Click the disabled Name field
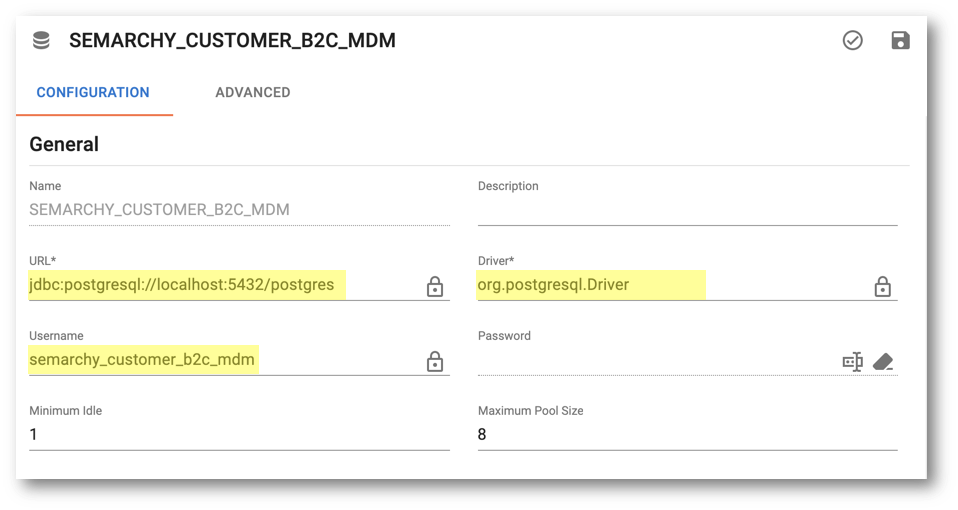This screenshot has height=510, width=958. (x=240, y=209)
